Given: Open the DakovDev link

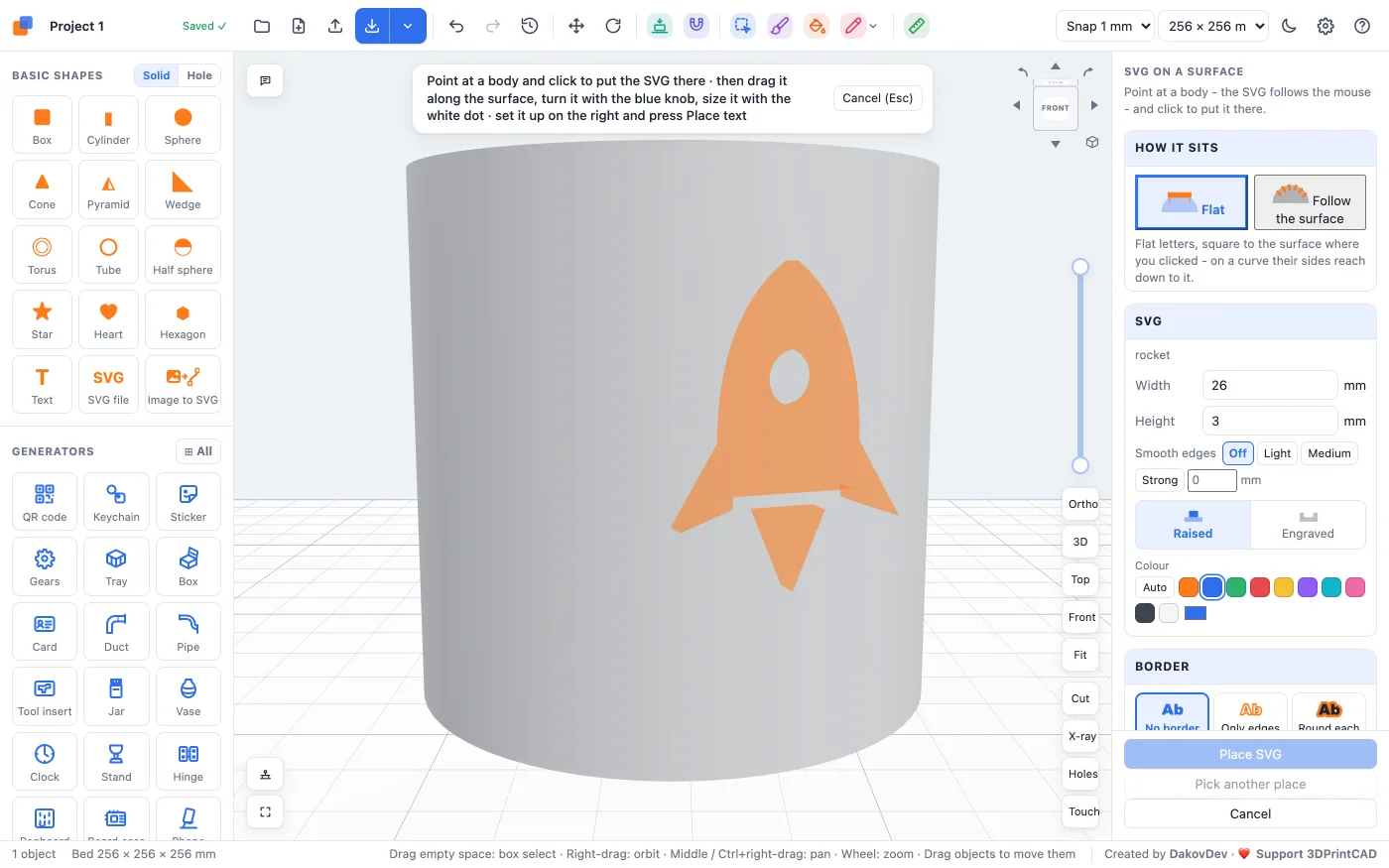Looking at the screenshot, I should coord(1199,854).
